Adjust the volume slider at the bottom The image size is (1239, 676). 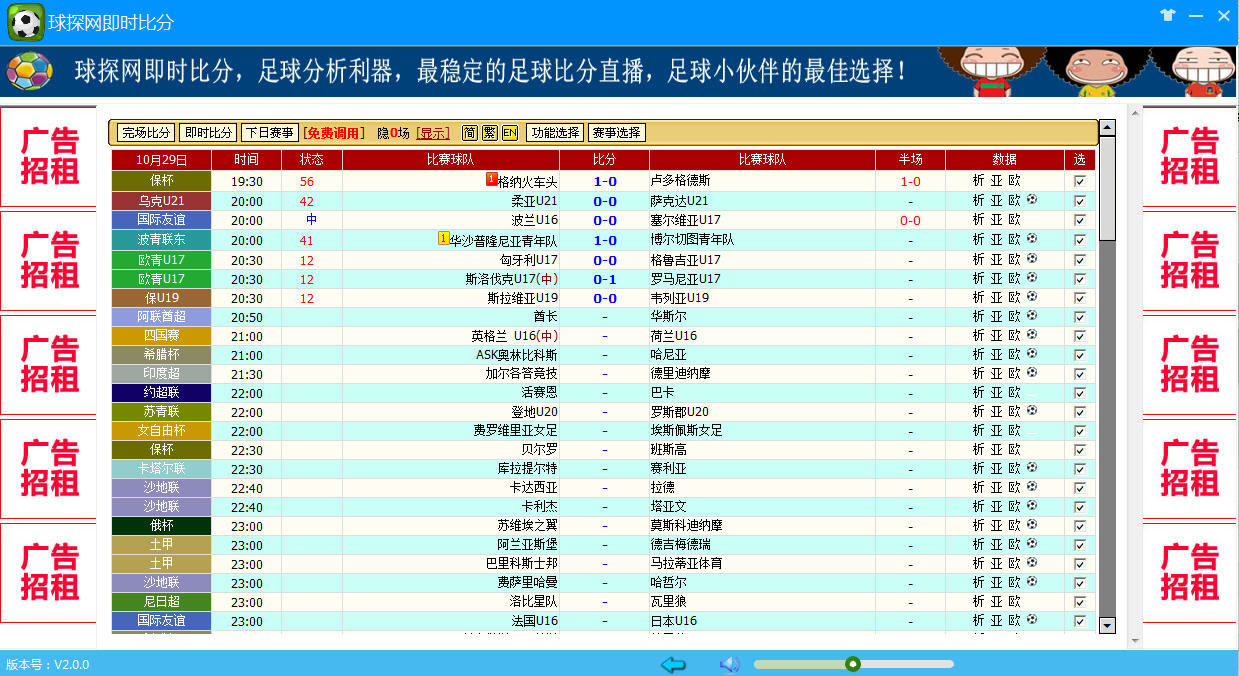(852, 664)
